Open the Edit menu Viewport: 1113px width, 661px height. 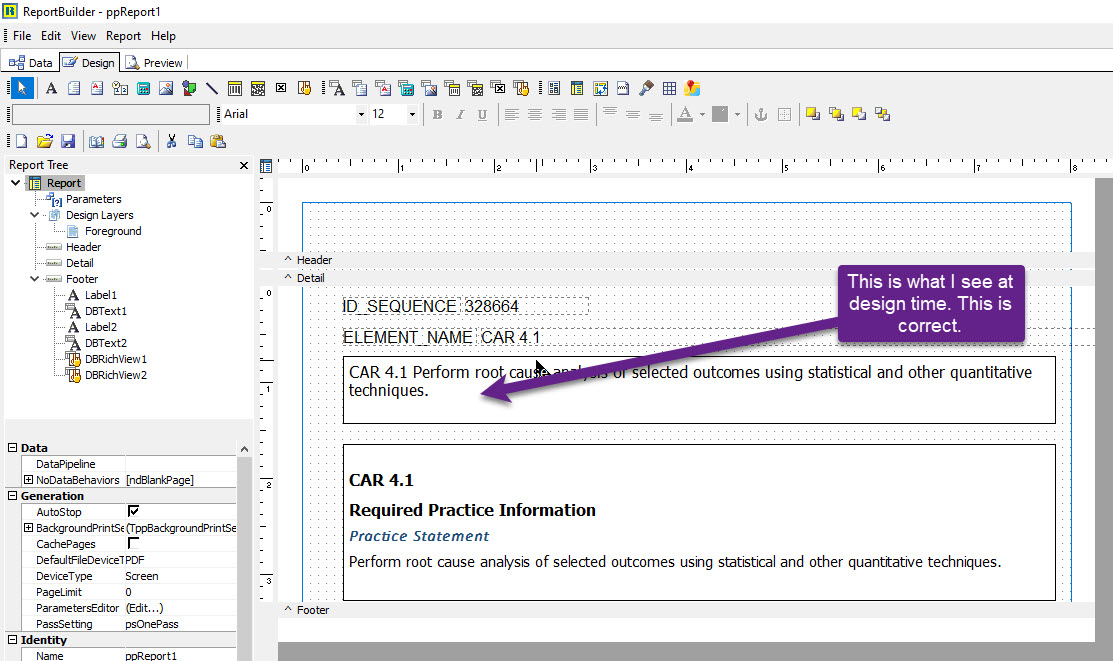(50, 35)
